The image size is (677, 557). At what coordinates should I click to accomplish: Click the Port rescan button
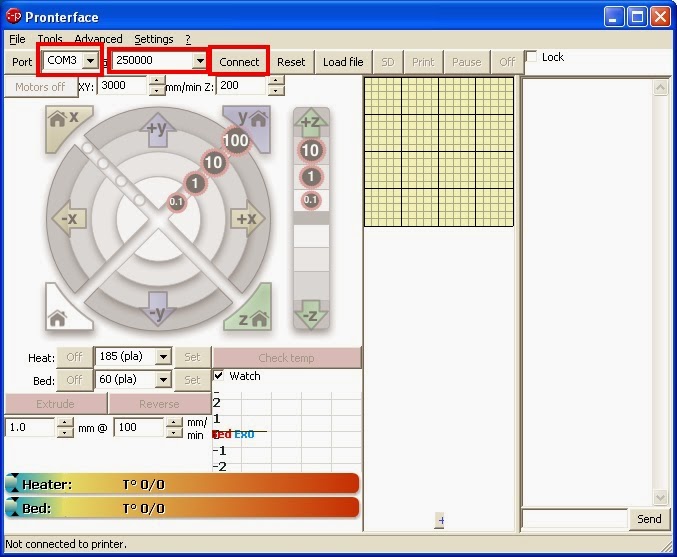(x=22, y=62)
